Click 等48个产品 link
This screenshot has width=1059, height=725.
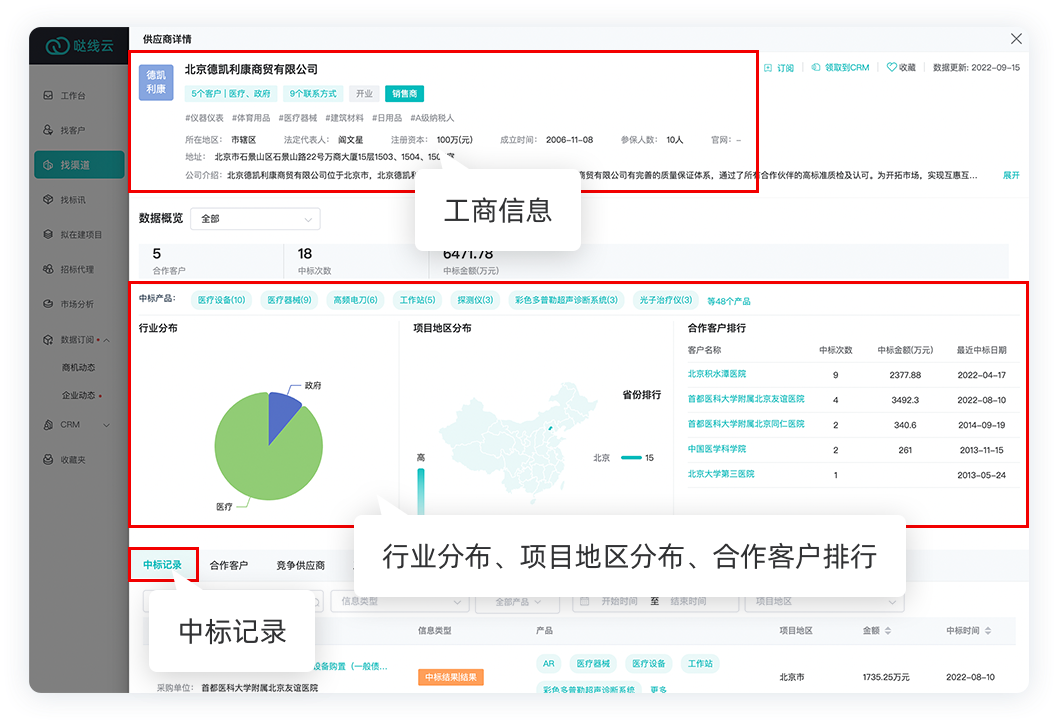tap(729, 301)
